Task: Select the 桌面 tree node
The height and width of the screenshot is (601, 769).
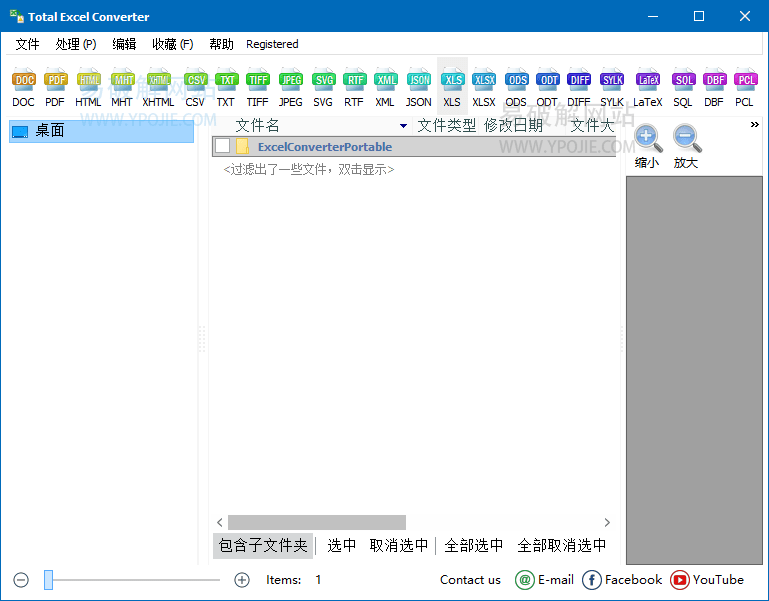Action: coord(50,131)
